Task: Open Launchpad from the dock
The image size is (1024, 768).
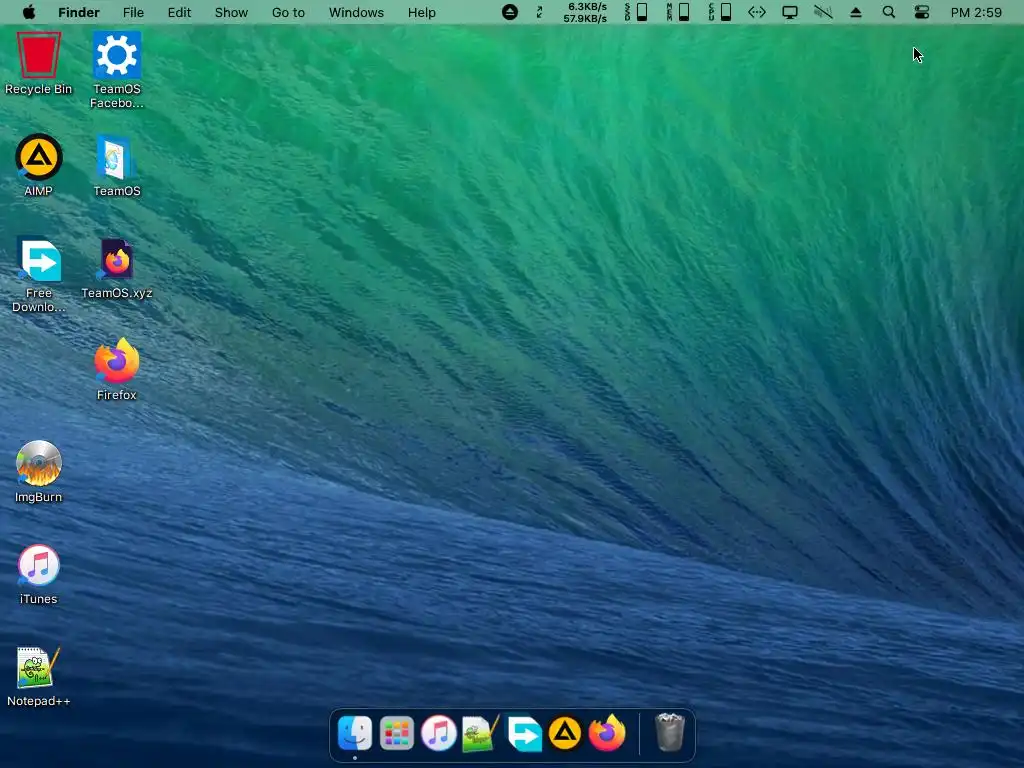Action: (x=396, y=733)
